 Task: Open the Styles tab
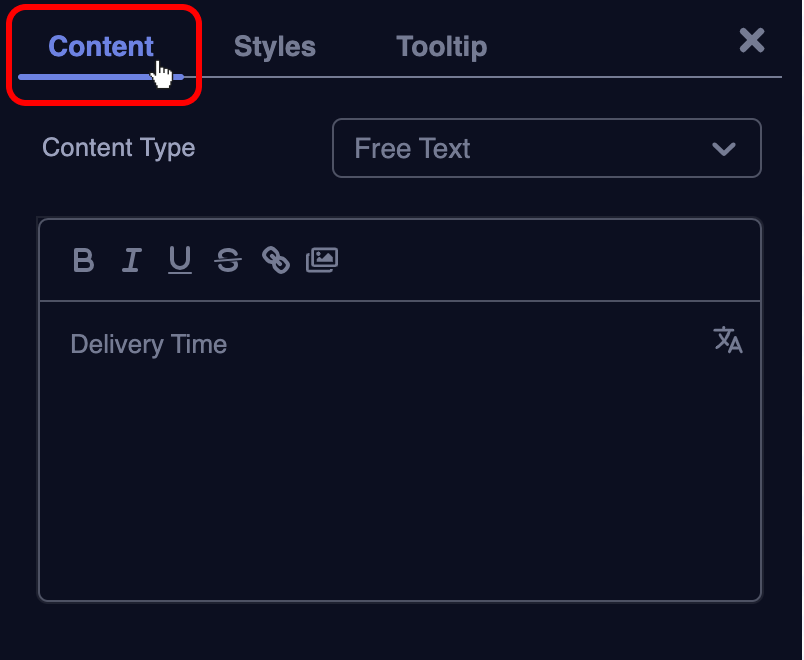(x=274, y=46)
